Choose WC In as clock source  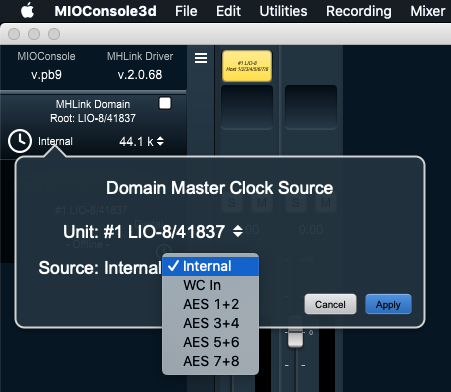point(210,285)
